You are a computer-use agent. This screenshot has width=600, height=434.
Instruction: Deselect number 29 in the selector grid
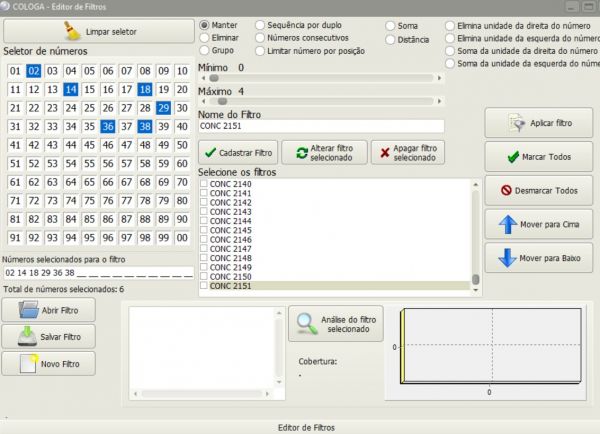[x=163, y=108]
